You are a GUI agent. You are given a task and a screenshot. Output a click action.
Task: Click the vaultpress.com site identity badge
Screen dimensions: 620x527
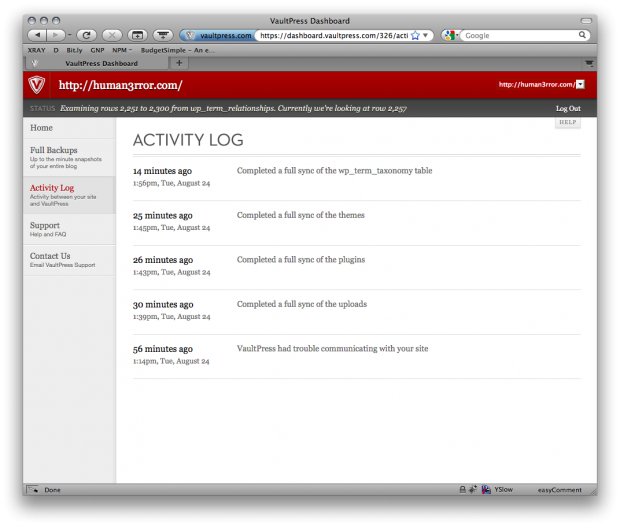point(219,36)
